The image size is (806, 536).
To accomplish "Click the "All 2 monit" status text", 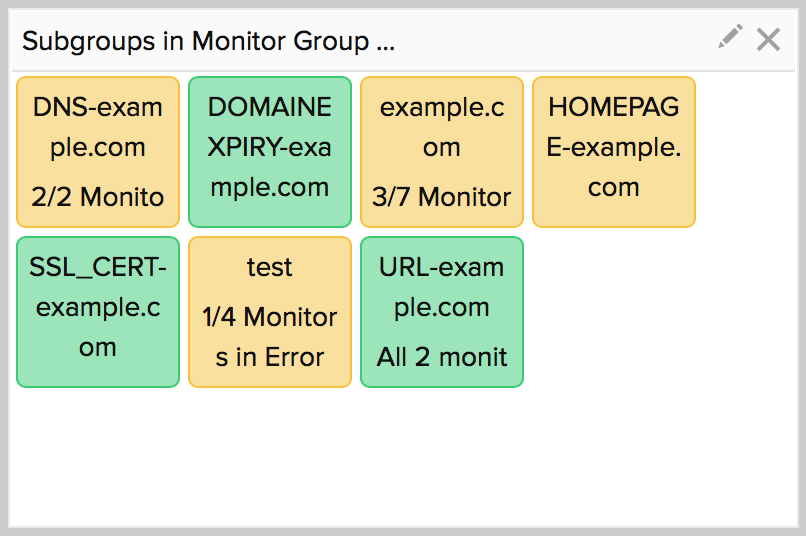I will pyautogui.click(x=441, y=357).
